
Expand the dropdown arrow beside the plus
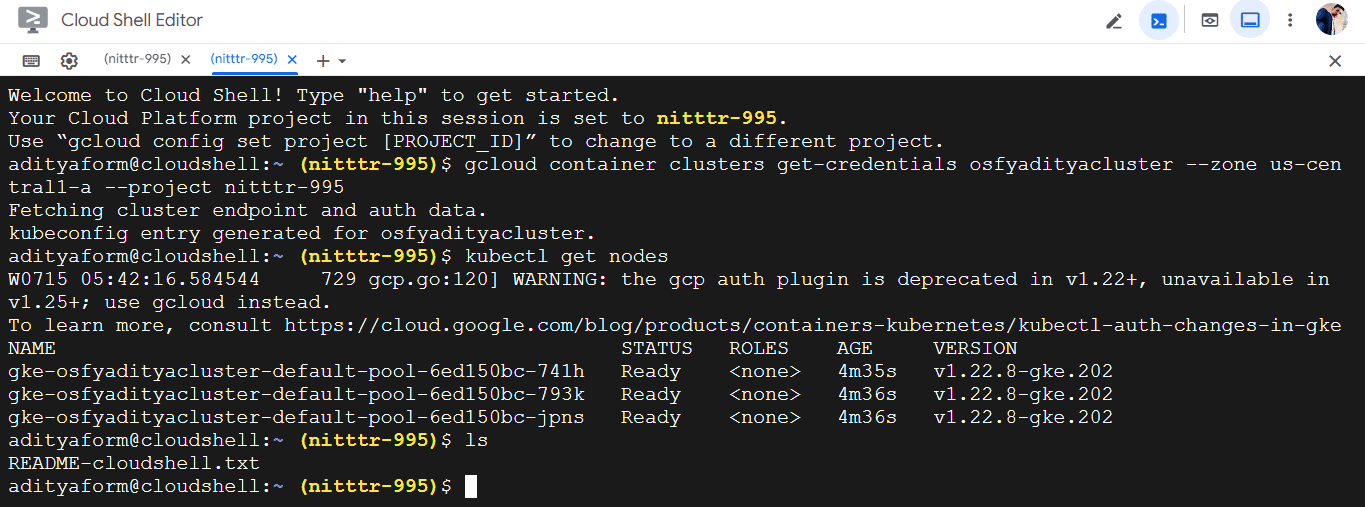click(342, 61)
